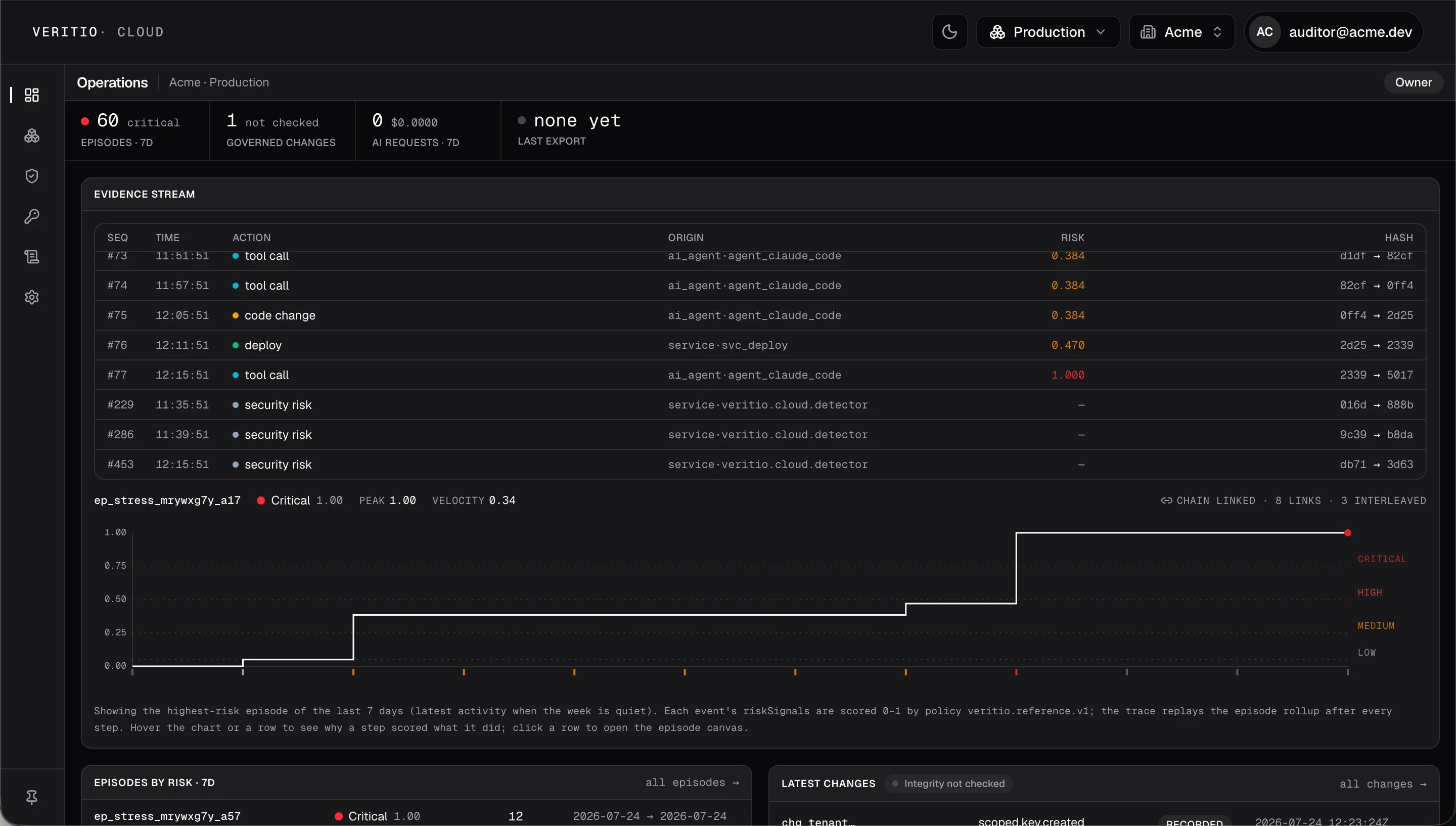Click the EVIDENCE STREAM panel heading
This screenshot has width=1456, height=826.
click(144, 194)
